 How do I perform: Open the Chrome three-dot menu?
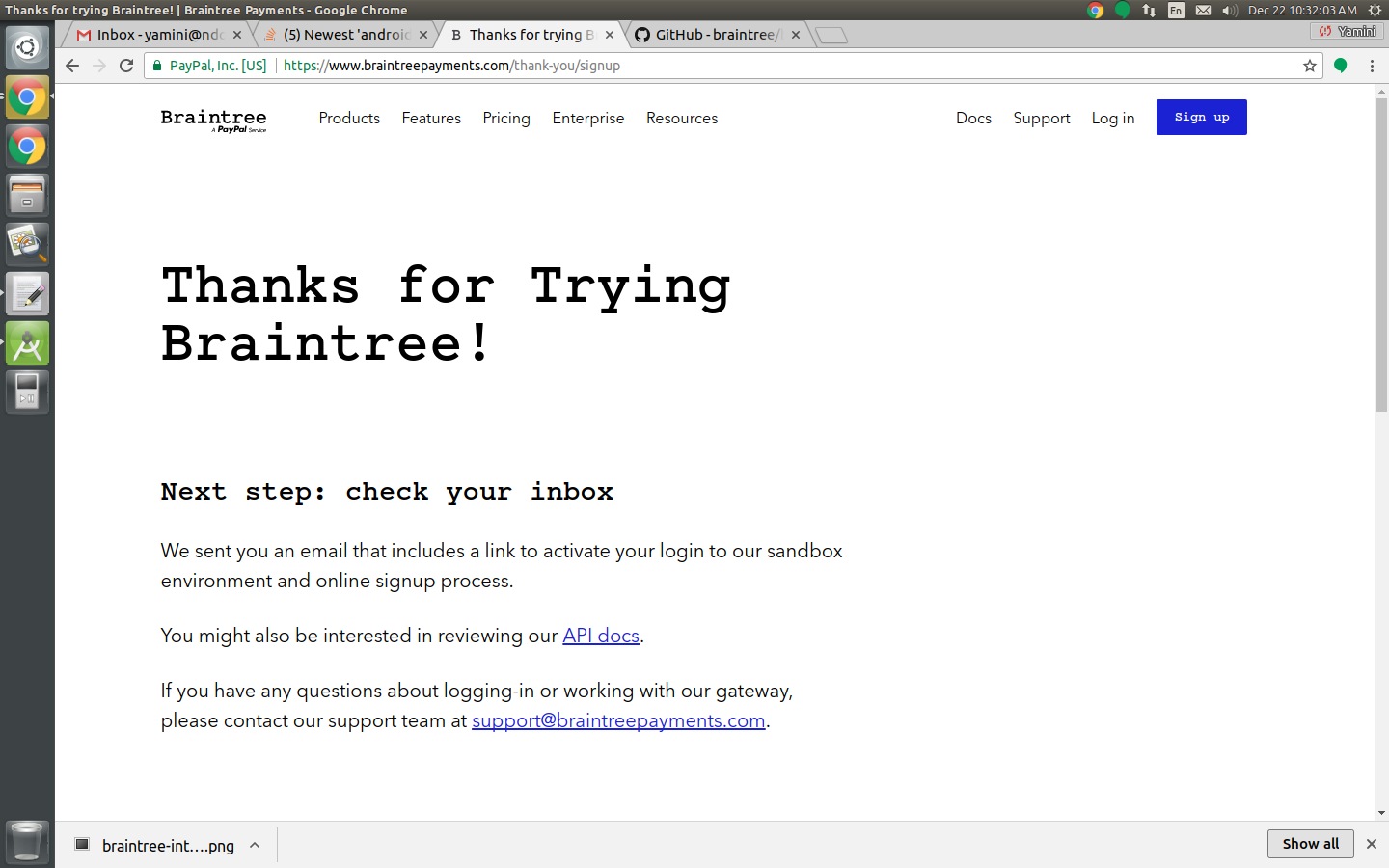pyautogui.click(x=1372, y=66)
